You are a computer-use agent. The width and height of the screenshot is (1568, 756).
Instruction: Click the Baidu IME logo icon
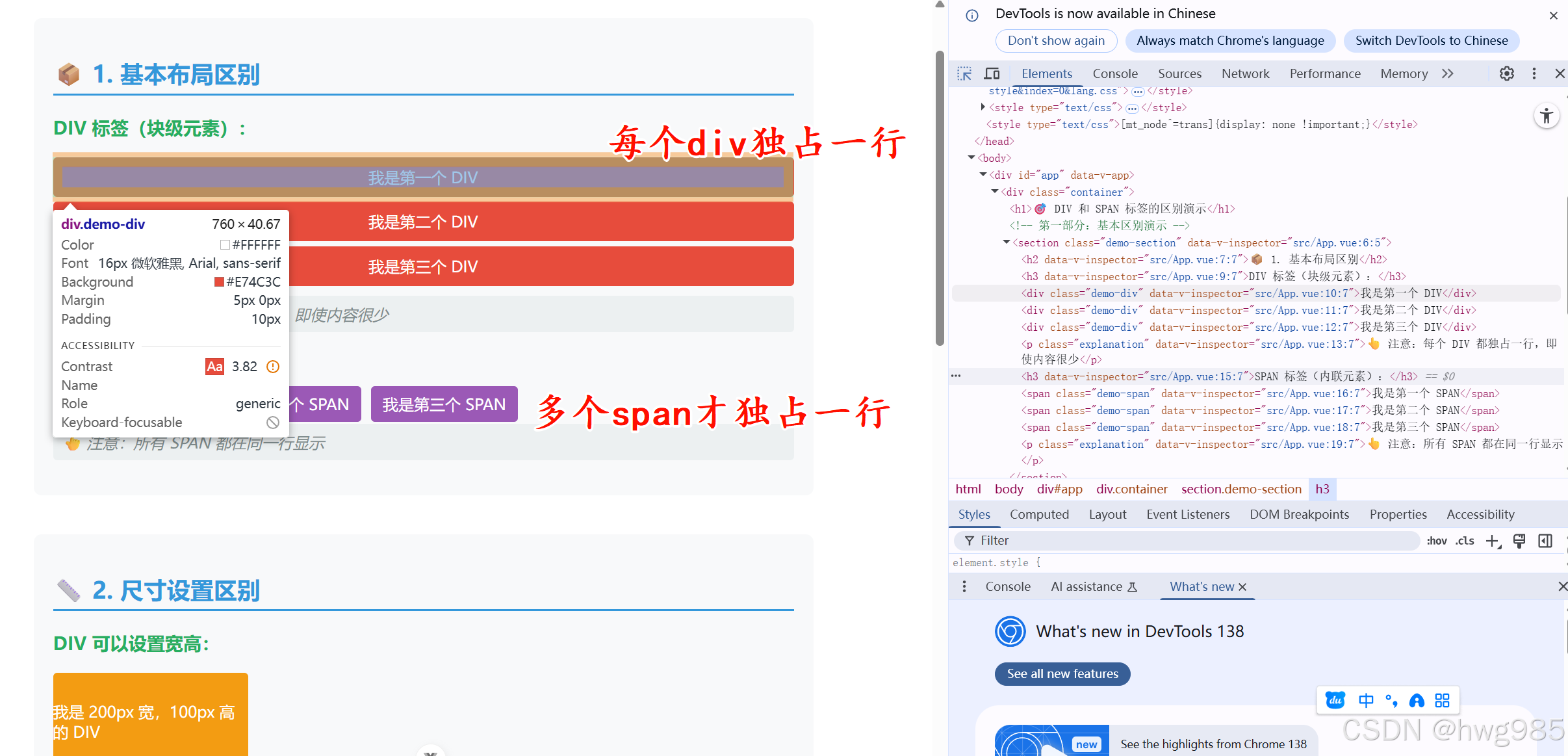[1335, 700]
